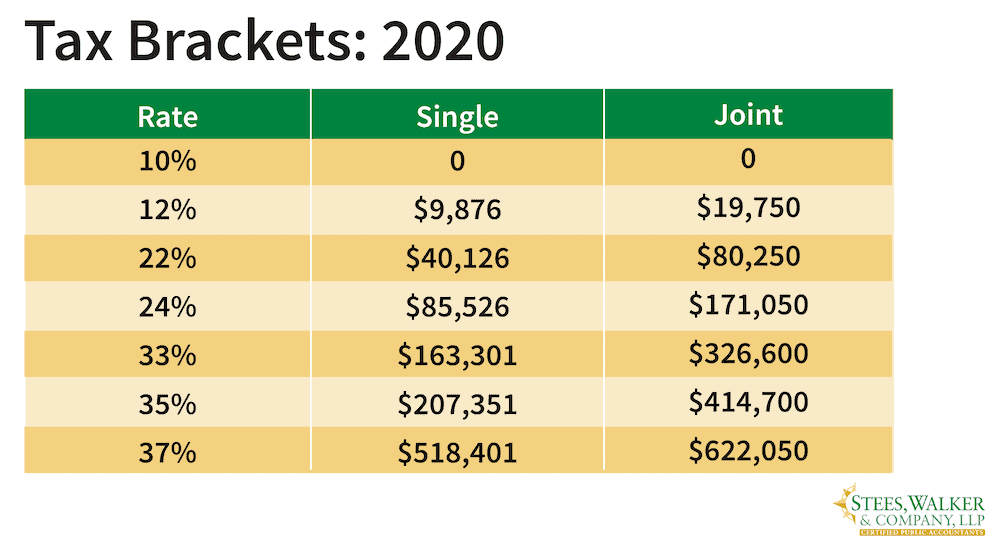Click the 37% rate cell

click(x=167, y=452)
